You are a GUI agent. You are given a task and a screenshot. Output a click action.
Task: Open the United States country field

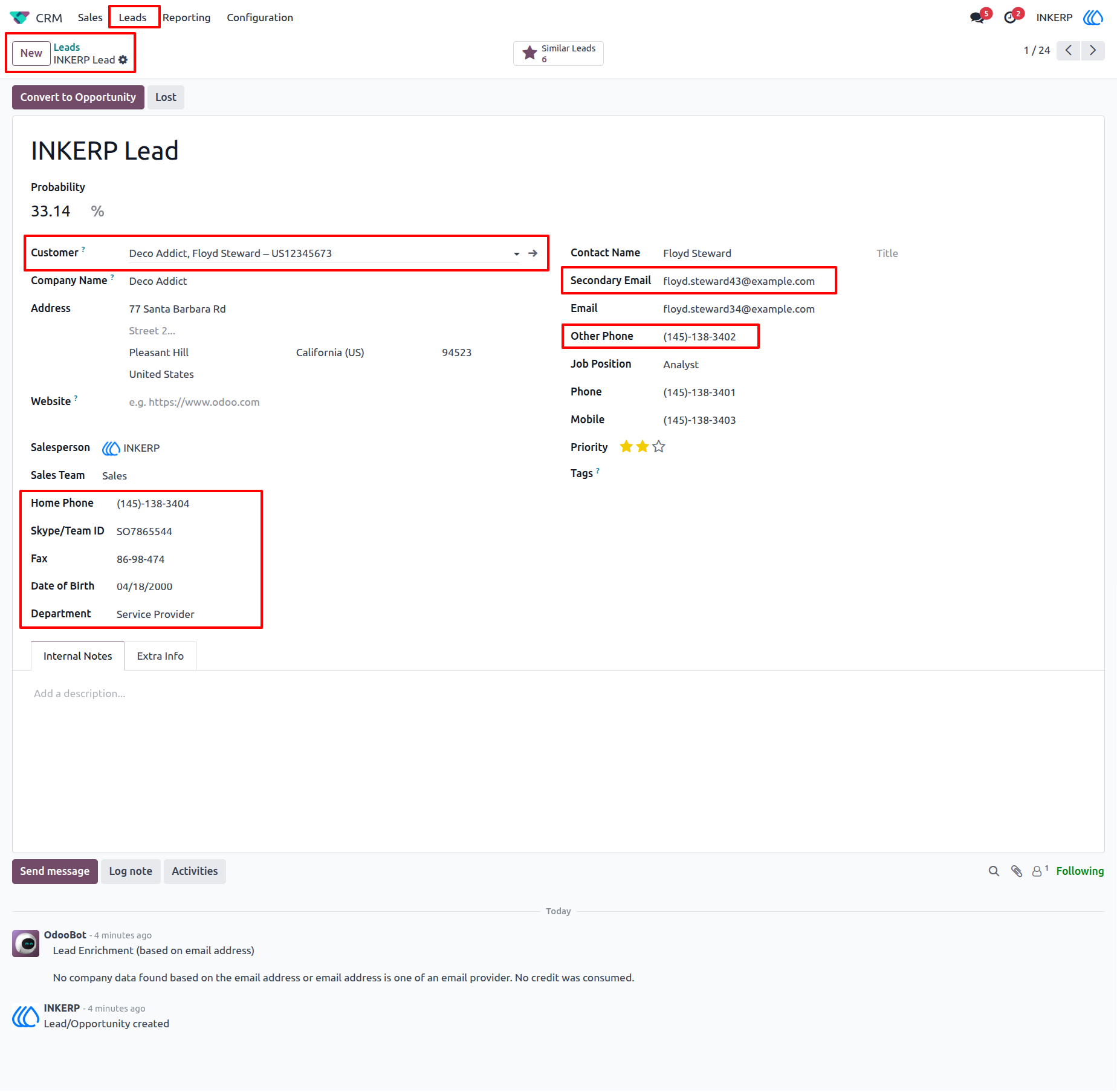tap(161, 374)
